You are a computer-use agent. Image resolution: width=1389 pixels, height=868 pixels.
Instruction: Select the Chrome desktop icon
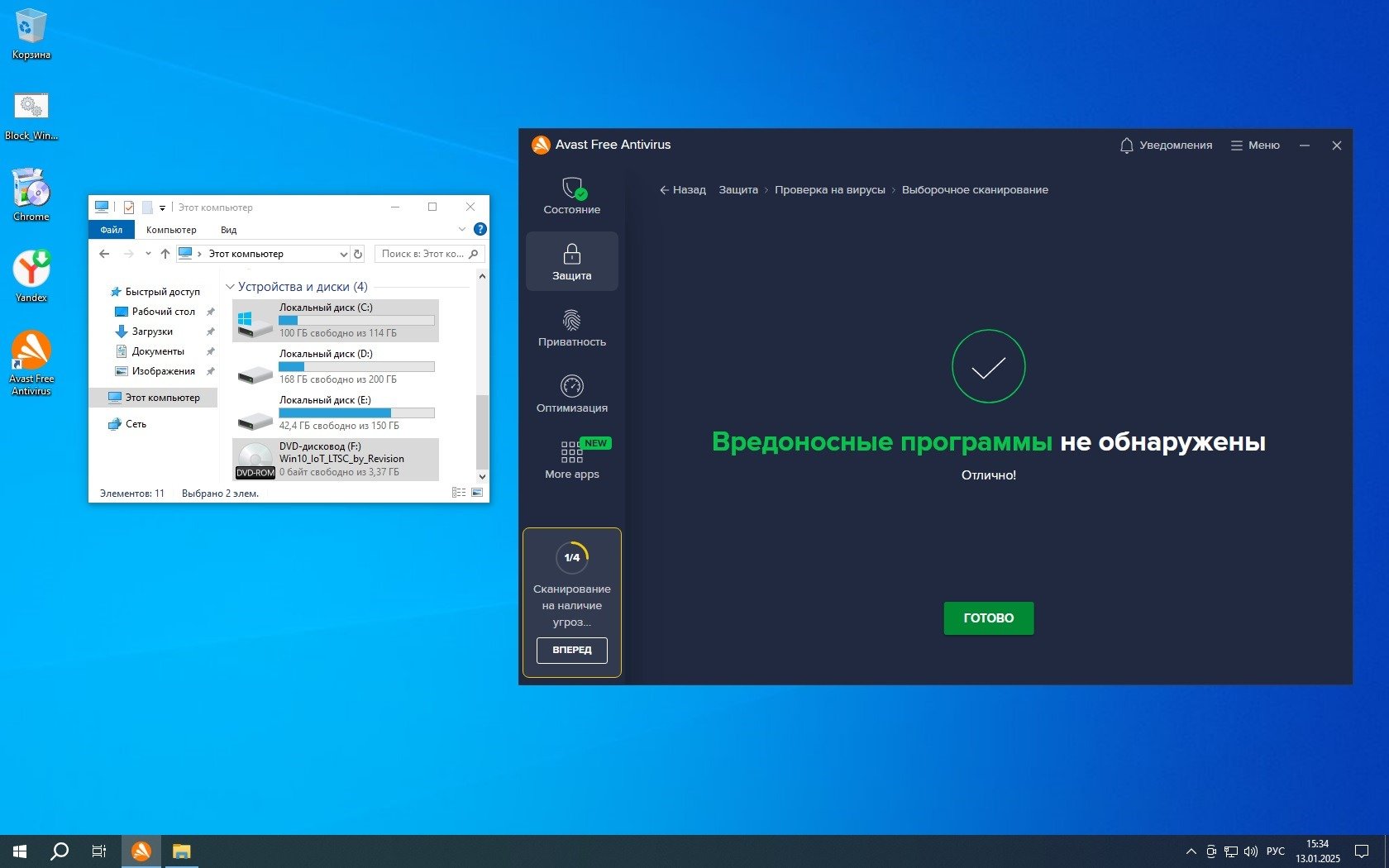pyautogui.click(x=31, y=195)
